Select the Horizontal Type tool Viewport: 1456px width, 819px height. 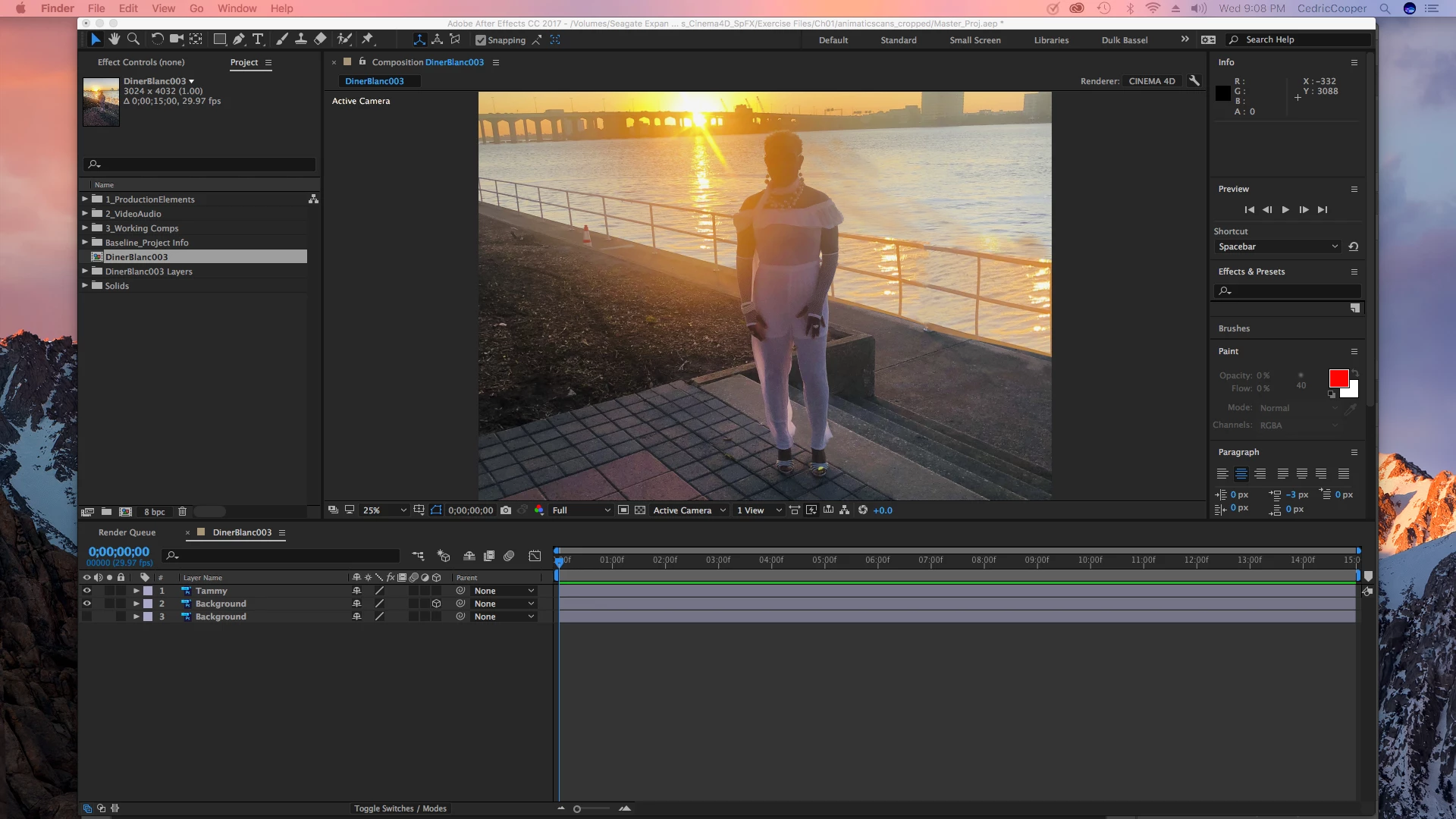(x=258, y=39)
